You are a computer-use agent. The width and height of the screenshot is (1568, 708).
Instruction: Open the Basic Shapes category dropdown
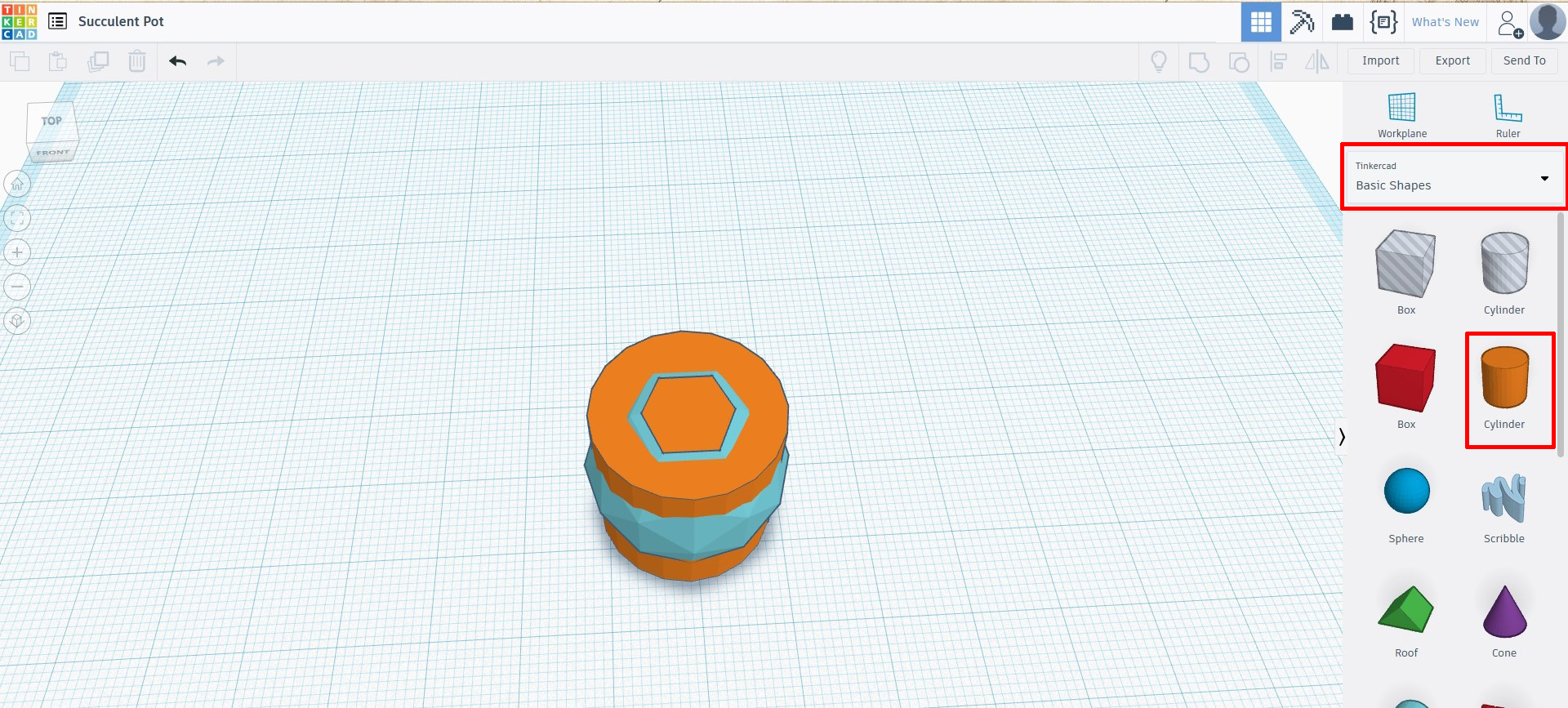coord(1454,177)
